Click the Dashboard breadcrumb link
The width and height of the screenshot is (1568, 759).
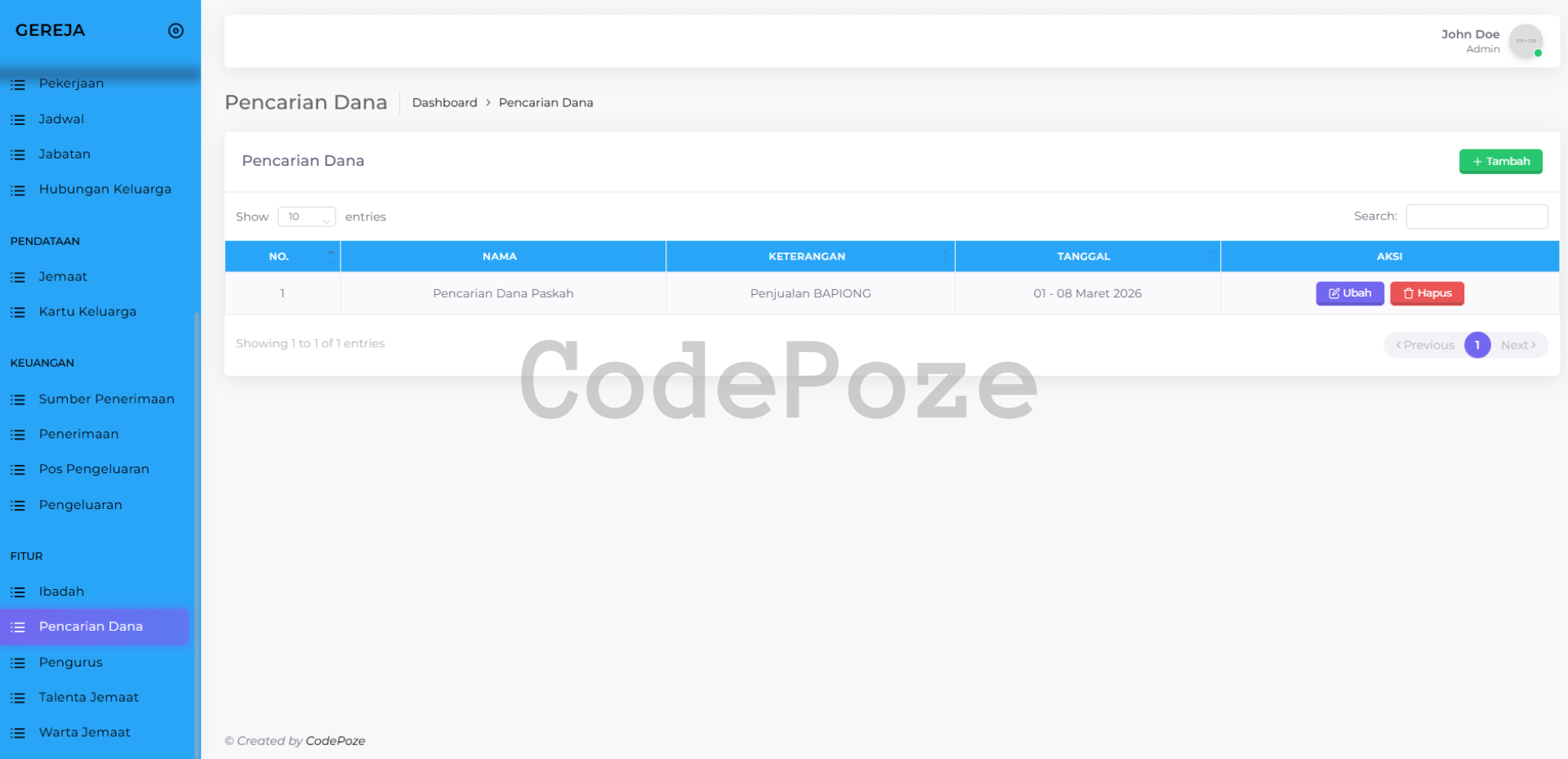[444, 103]
